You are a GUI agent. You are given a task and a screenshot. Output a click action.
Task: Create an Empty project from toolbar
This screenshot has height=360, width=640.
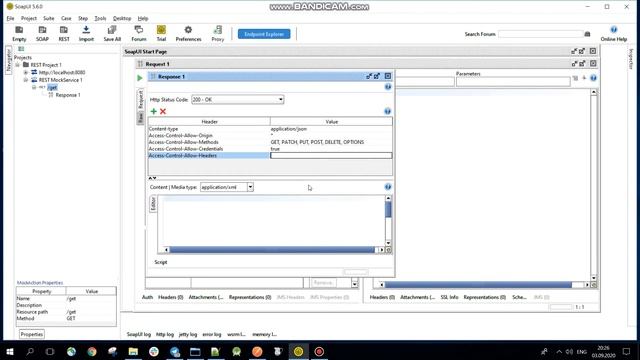point(19,33)
